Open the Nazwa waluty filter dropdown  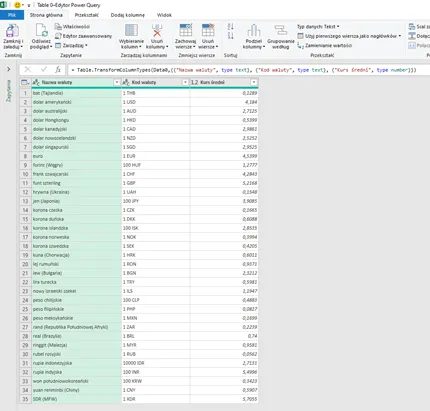tap(117, 82)
